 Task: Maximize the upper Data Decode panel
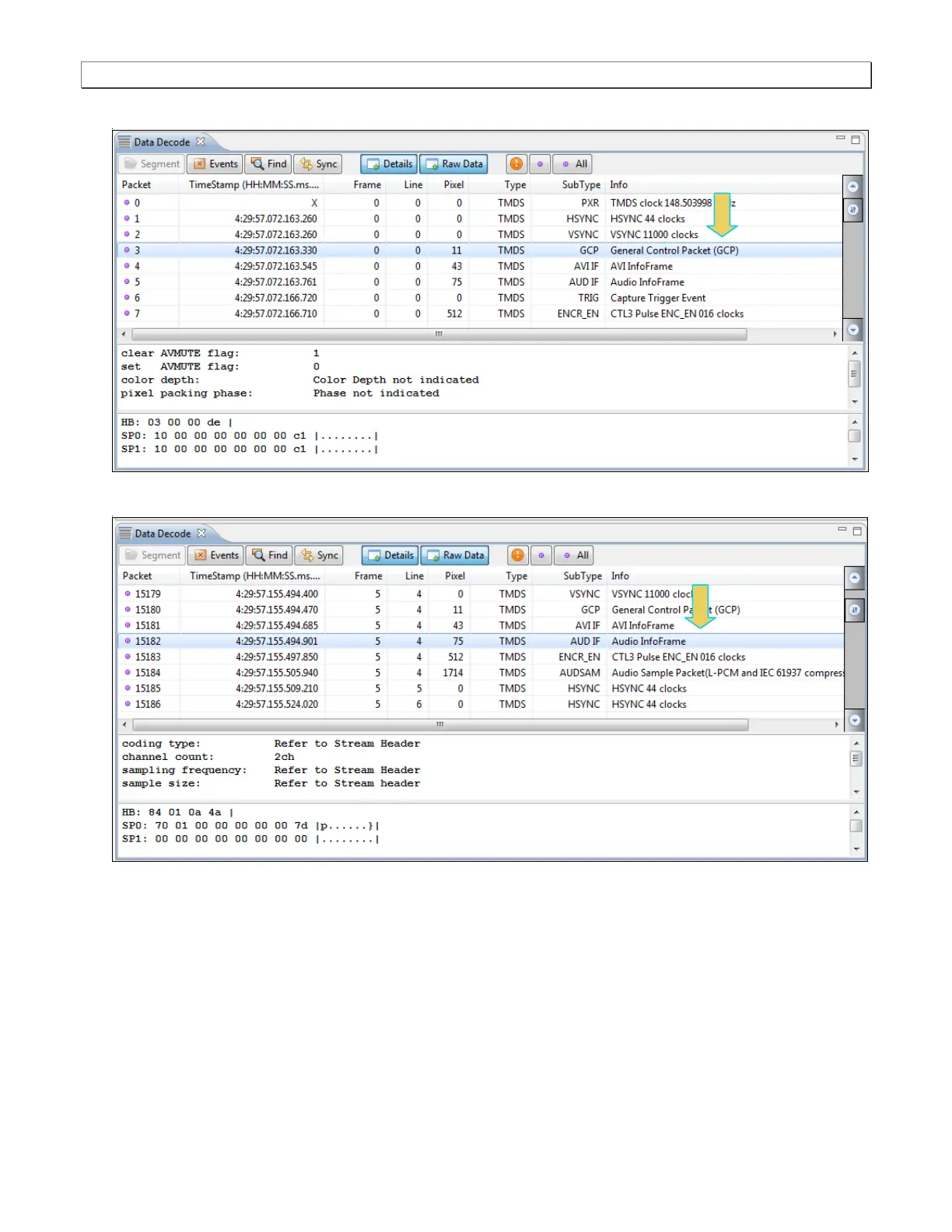tap(856, 140)
